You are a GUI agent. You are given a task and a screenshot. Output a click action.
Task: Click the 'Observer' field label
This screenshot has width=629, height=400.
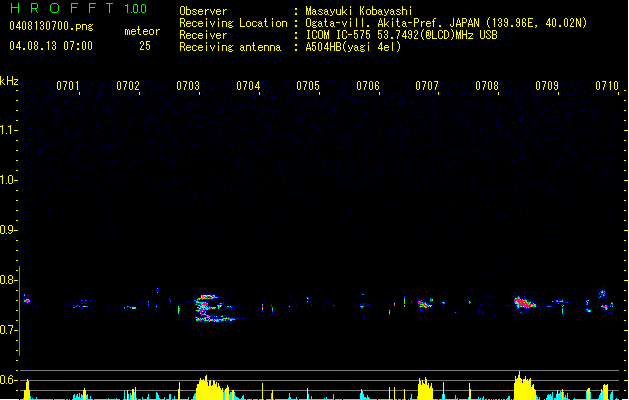click(203, 11)
